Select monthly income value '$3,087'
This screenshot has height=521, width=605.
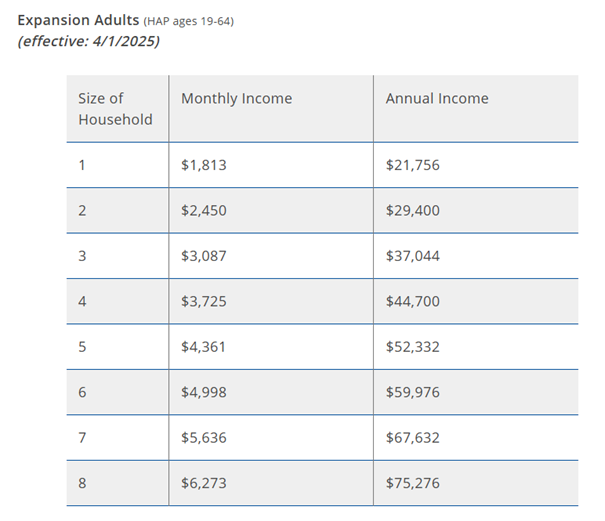click(204, 256)
